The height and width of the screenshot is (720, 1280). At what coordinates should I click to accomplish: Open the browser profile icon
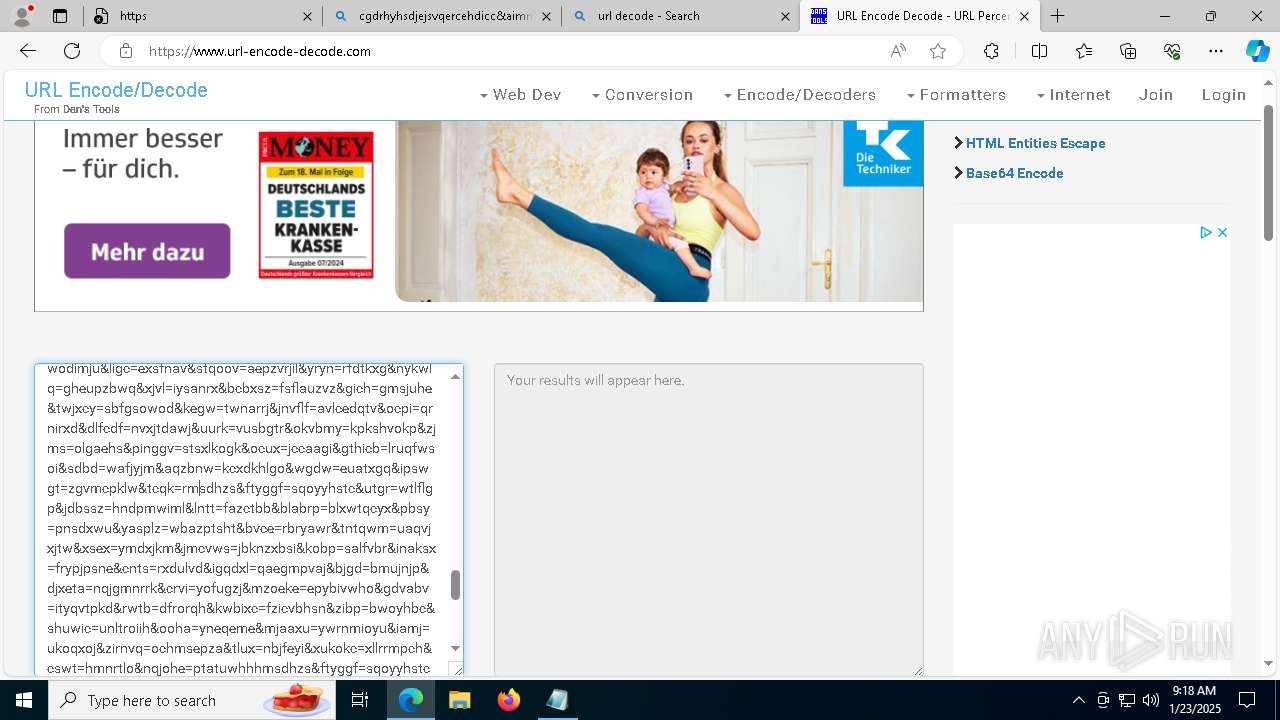tap(22, 16)
